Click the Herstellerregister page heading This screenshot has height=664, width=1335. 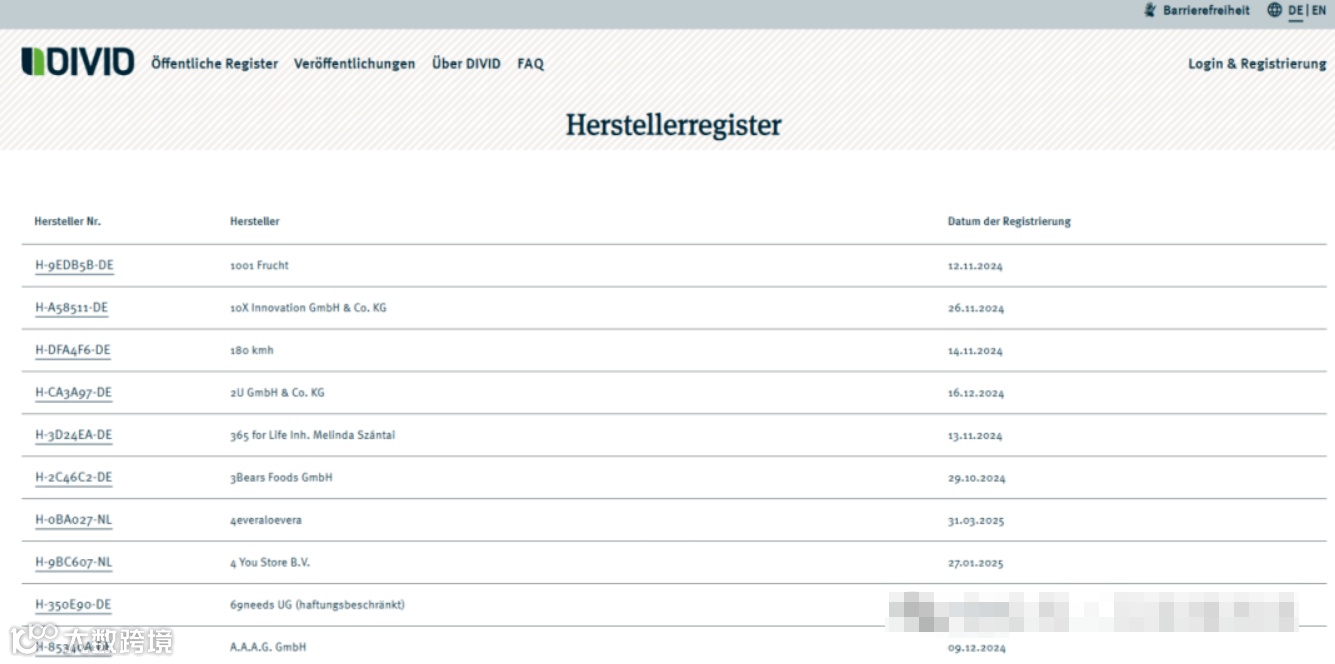click(673, 125)
